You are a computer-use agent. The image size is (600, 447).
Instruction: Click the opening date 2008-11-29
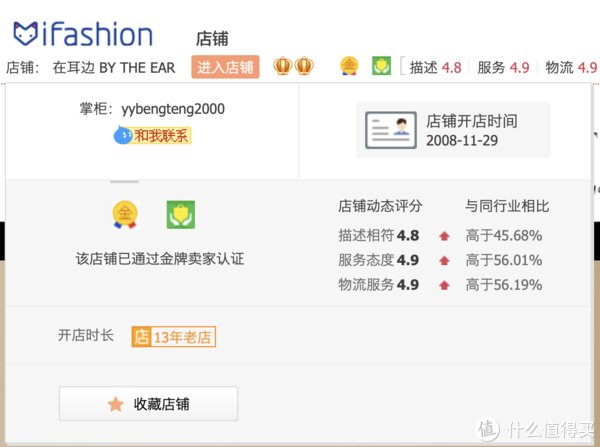click(462, 140)
